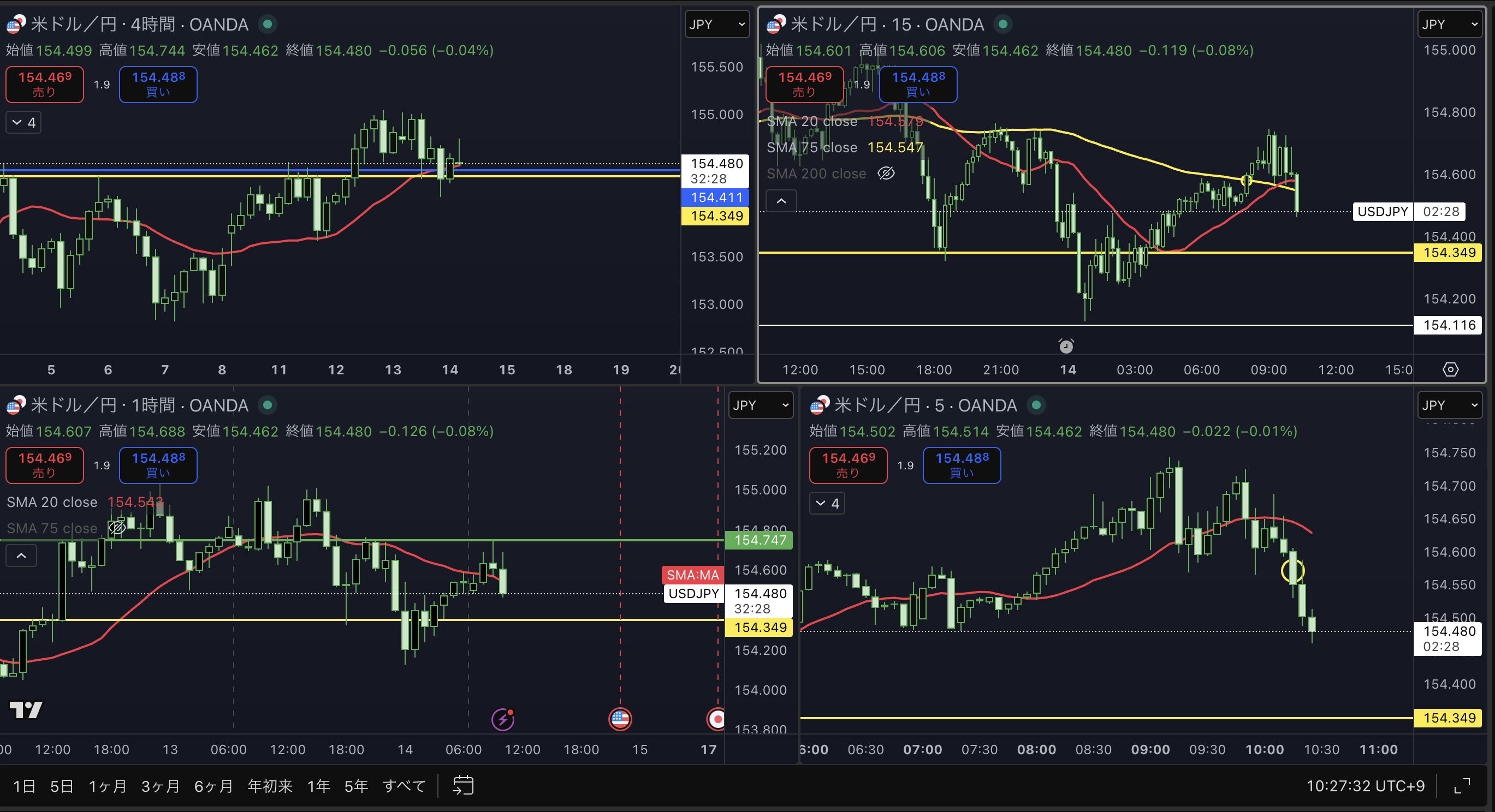
Task: Open the go-to-date calendar icon
Action: tap(462, 786)
